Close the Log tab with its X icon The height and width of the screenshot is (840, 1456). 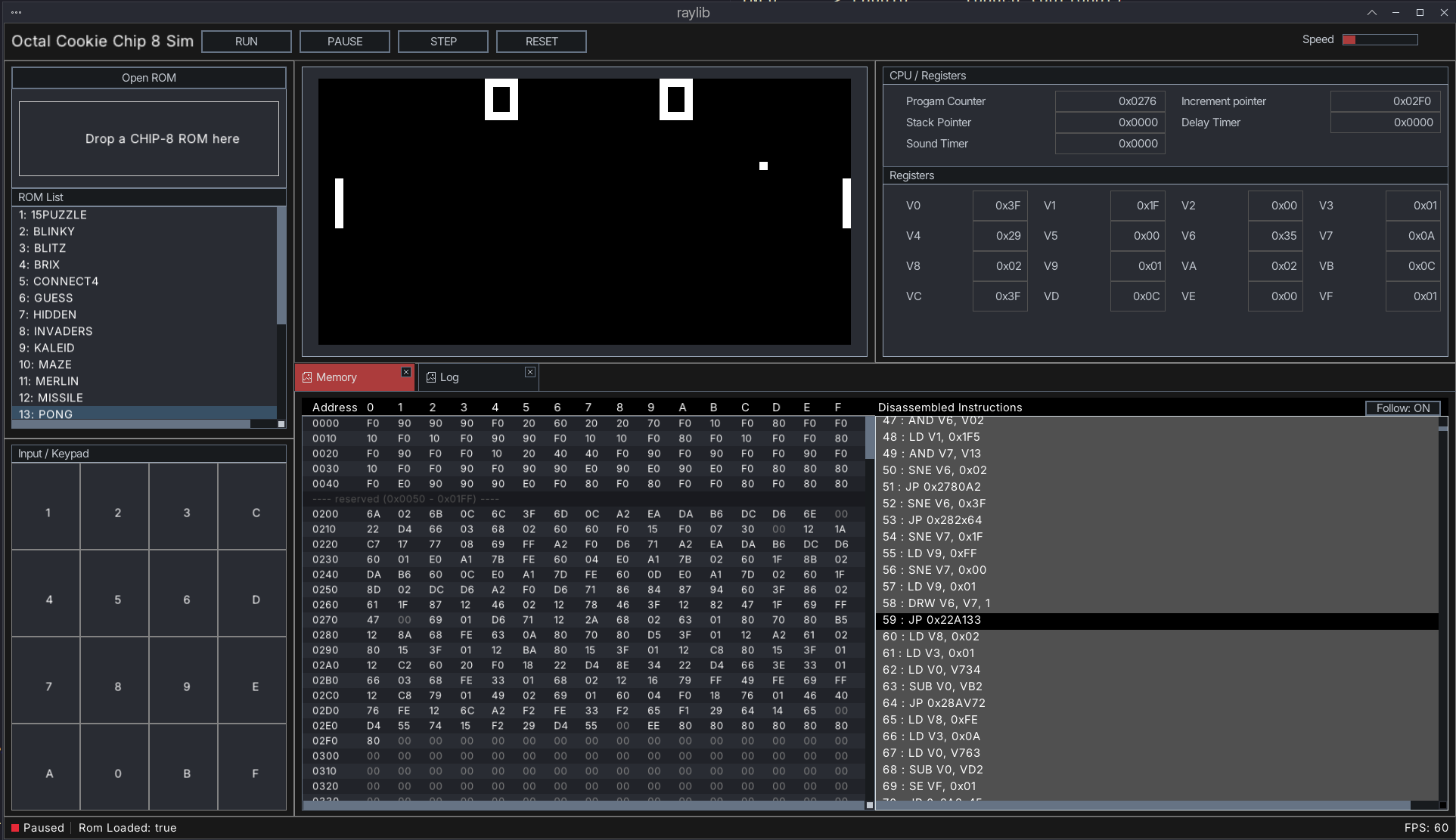click(530, 372)
